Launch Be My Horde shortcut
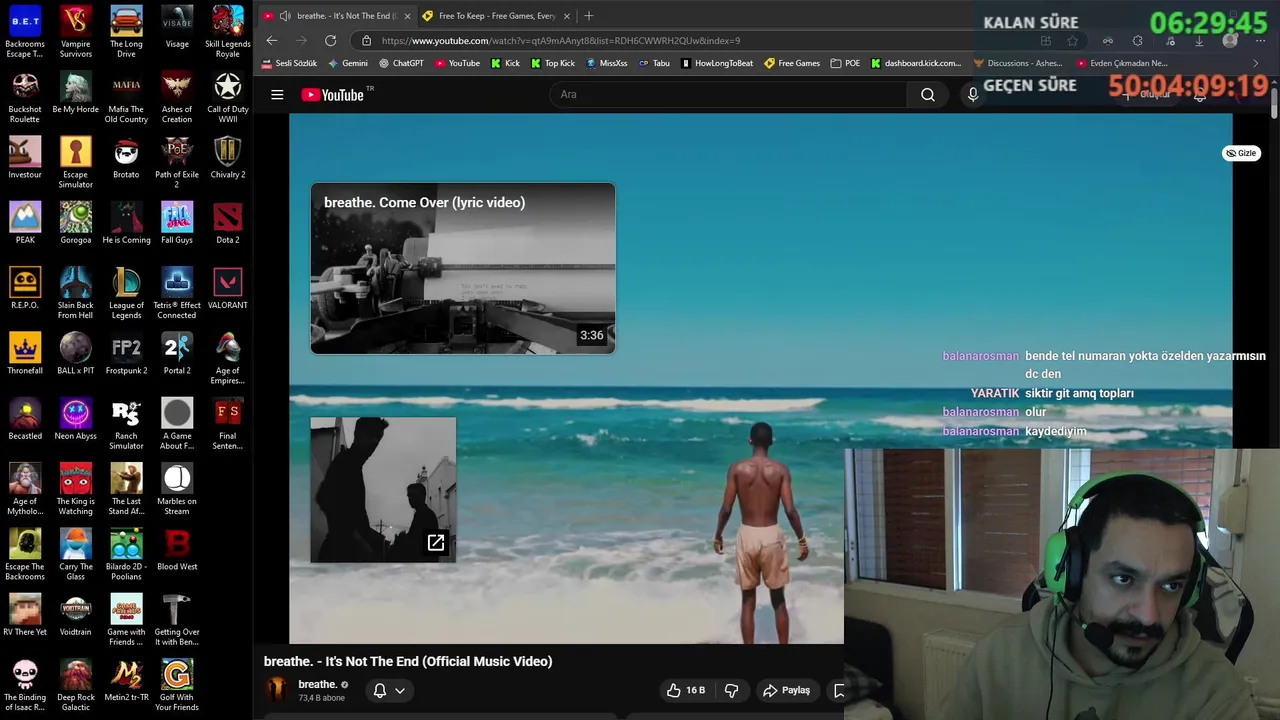1280x720 pixels. [x=76, y=93]
